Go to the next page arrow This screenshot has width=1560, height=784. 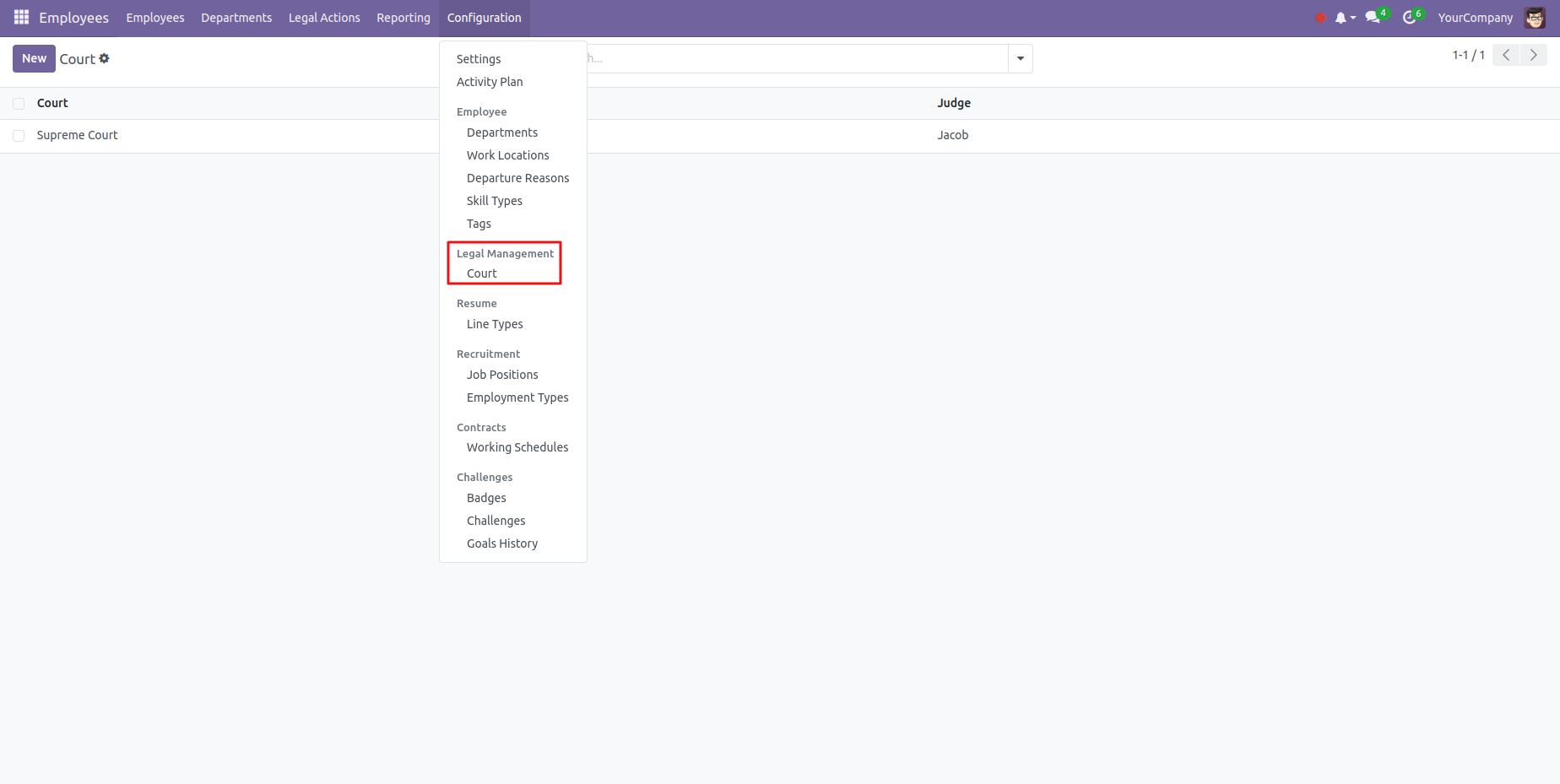pyautogui.click(x=1533, y=56)
